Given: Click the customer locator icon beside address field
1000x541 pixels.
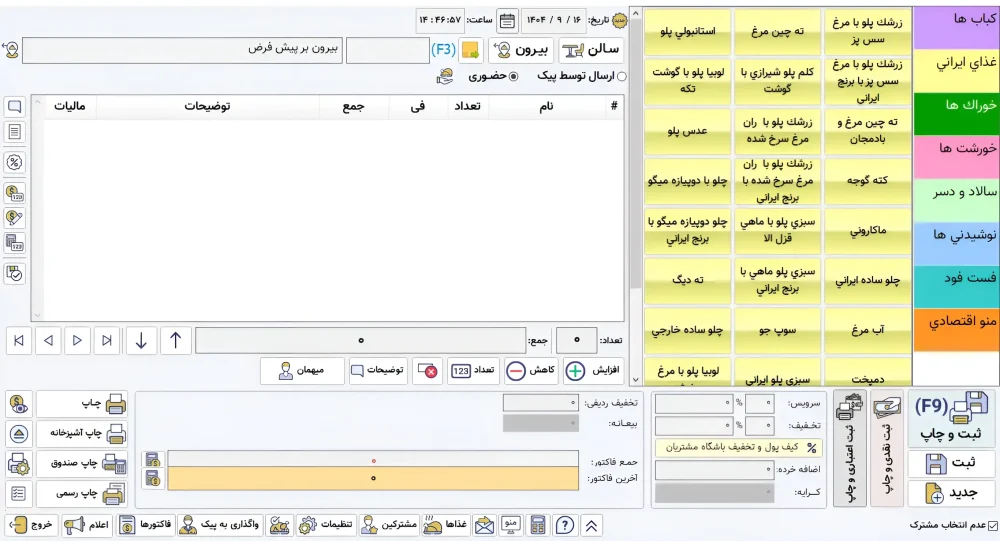Looking at the screenshot, I should point(11,50).
